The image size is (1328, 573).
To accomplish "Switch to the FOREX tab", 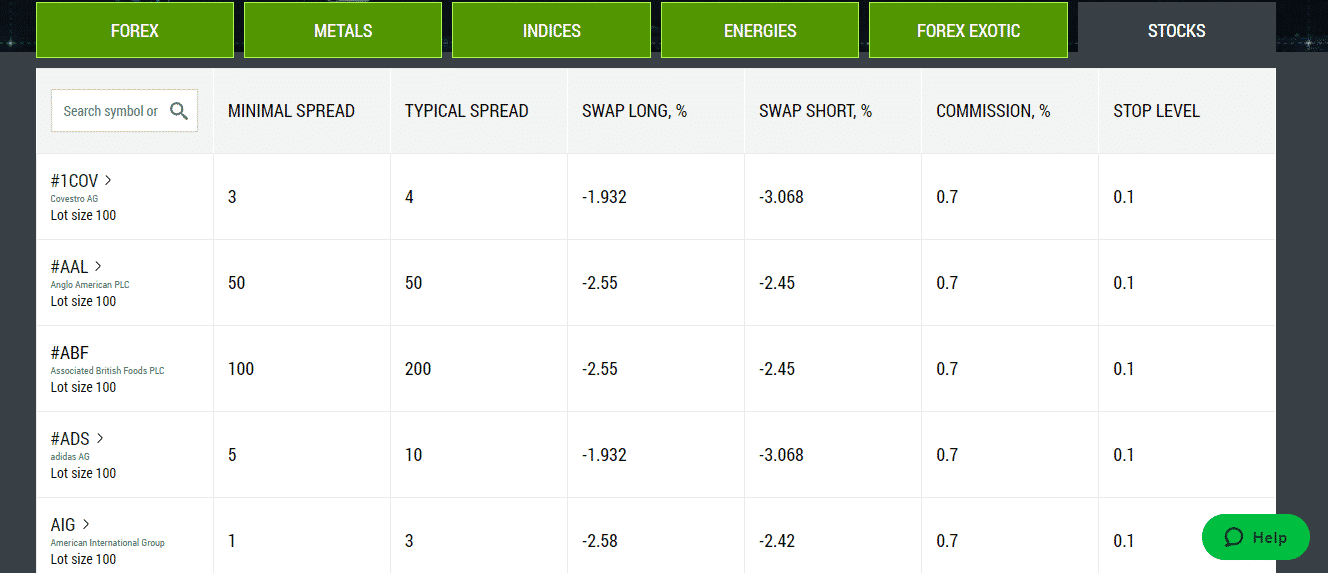I will pos(135,30).
